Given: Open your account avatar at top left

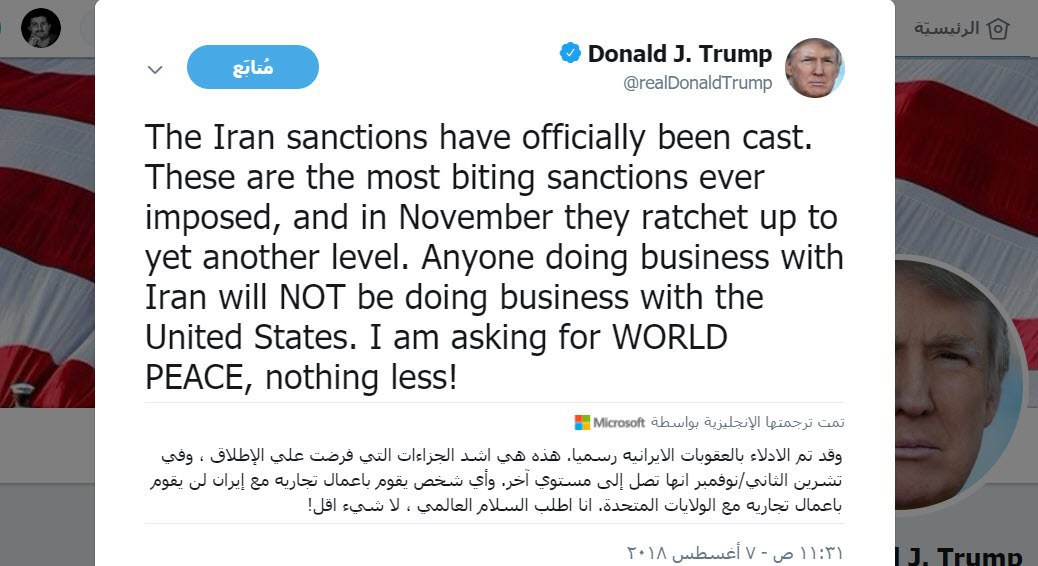Looking at the screenshot, I should (x=41, y=27).
